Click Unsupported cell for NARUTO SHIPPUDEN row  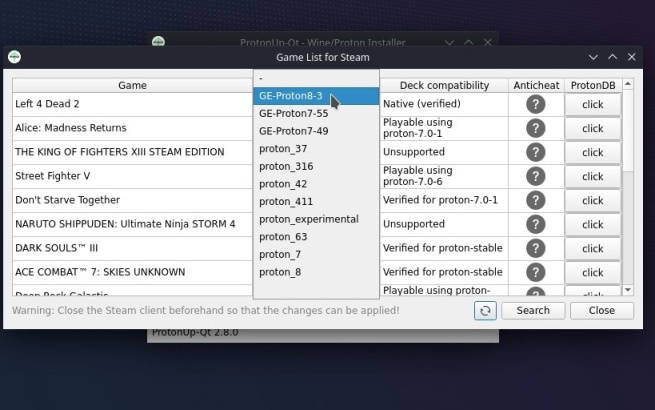tap(444, 224)
